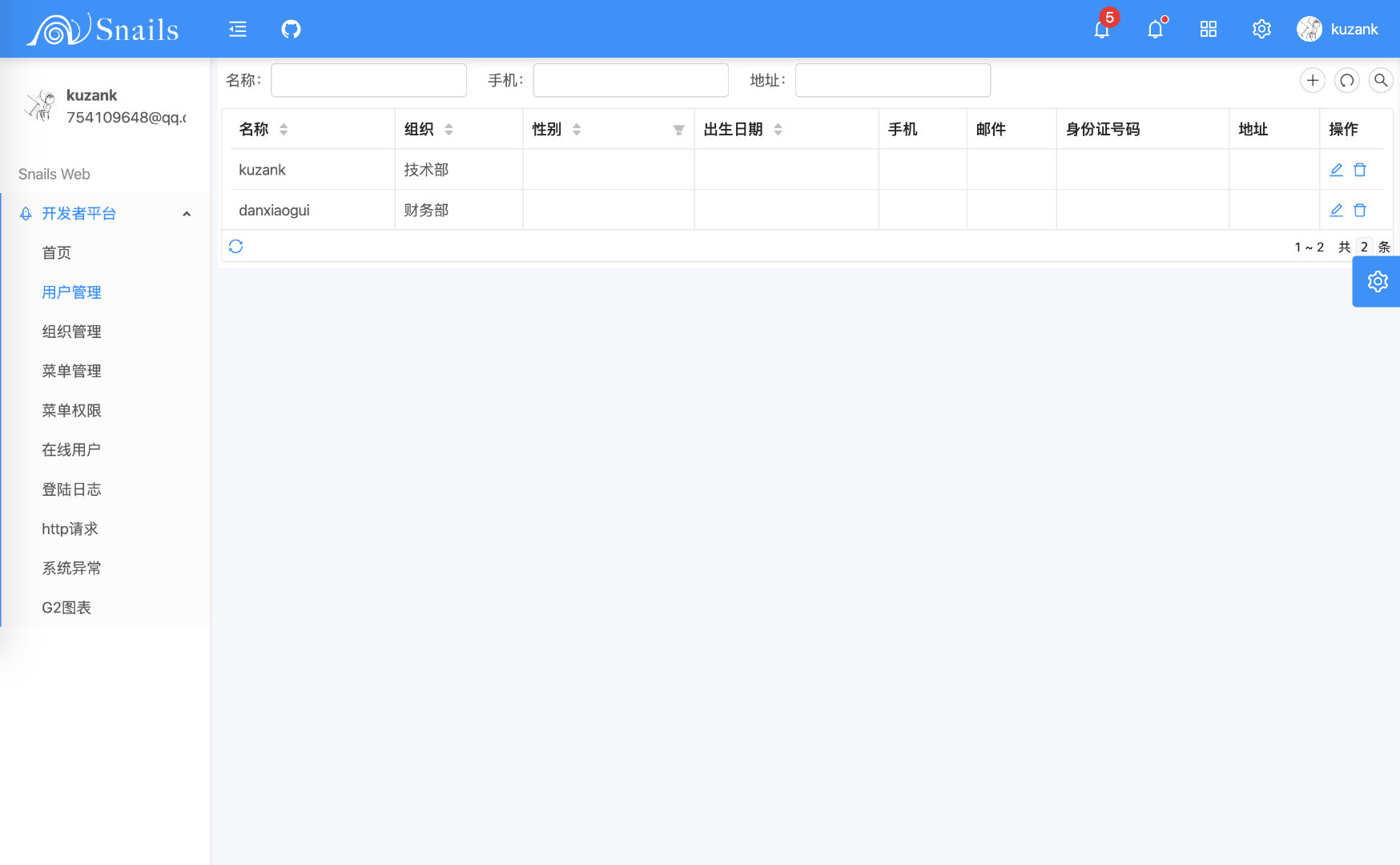Click the rocket icon beside 开发者平台
The image size is (1400, 865).
[x=26, y=214]
